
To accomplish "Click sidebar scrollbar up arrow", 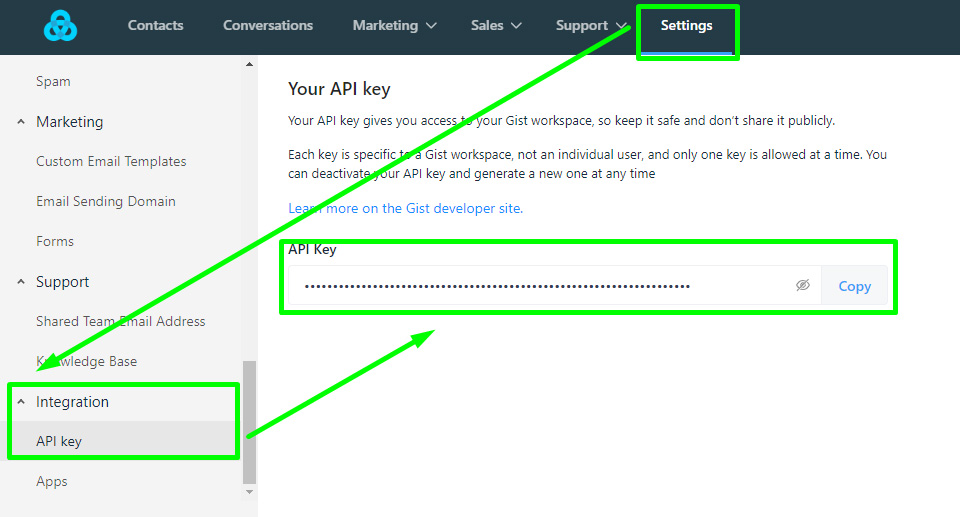I will pyautogui.click(x=249, y=64).
